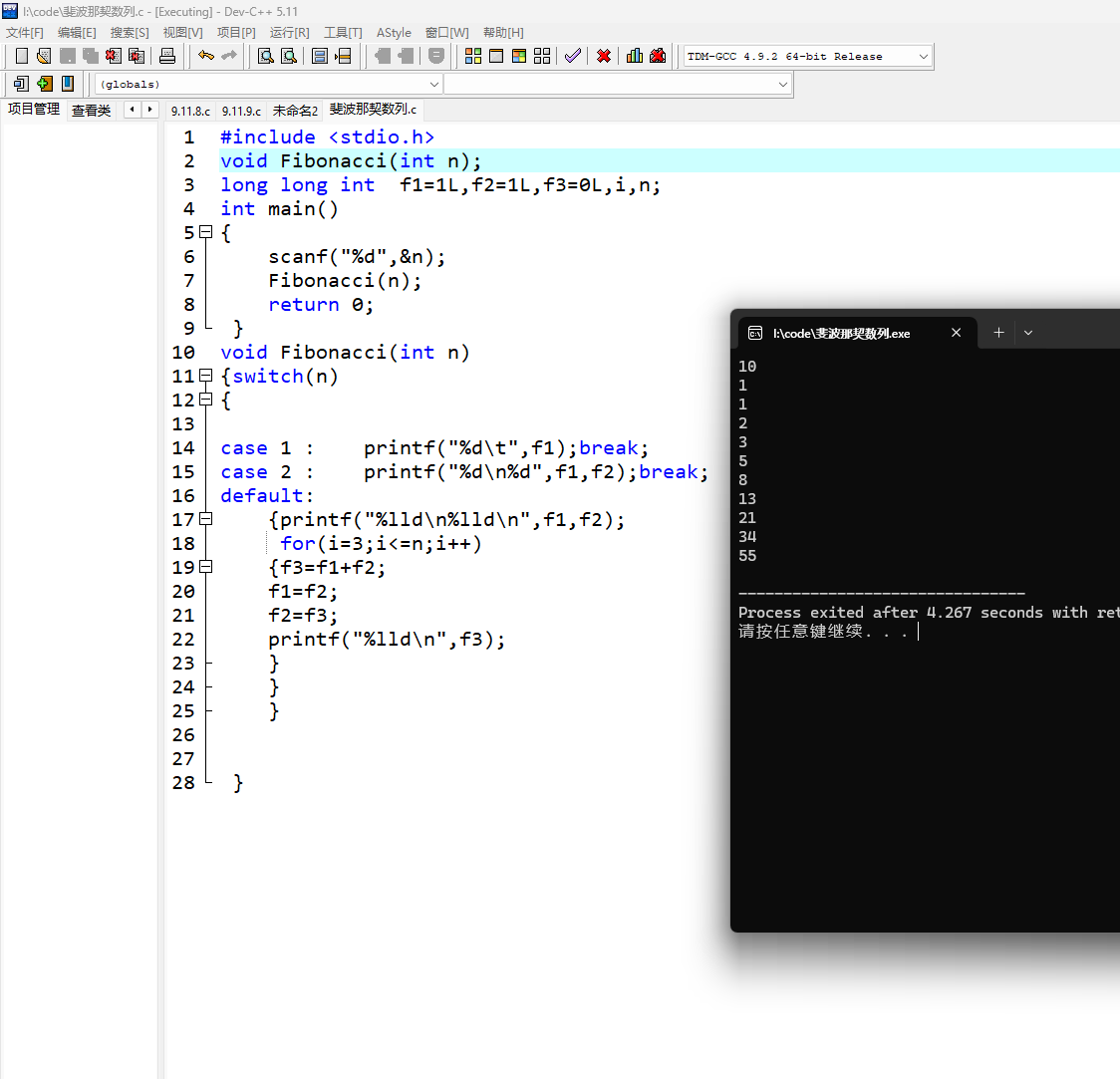This screenshot has height=1079, width=1120.
Task: Switch to the 项目管理 panel tab
Action: [x=34, y=110]
